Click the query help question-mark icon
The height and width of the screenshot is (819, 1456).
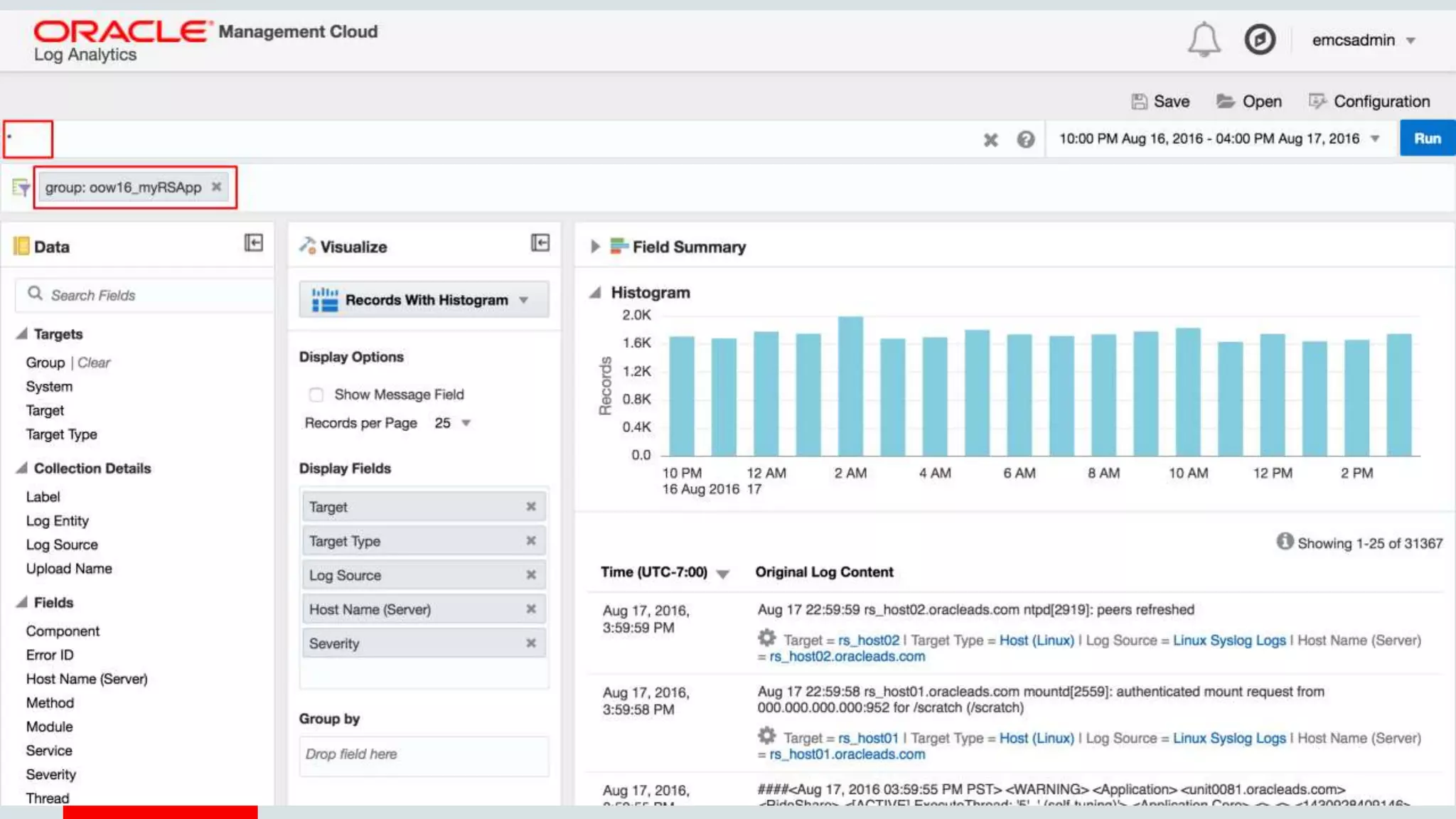point(1025,139)
